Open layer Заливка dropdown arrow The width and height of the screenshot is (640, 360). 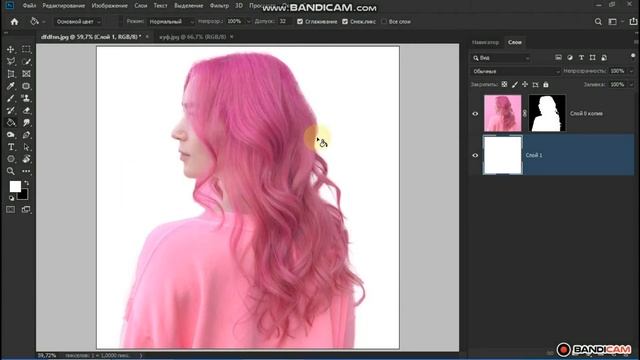coord(631,84)
